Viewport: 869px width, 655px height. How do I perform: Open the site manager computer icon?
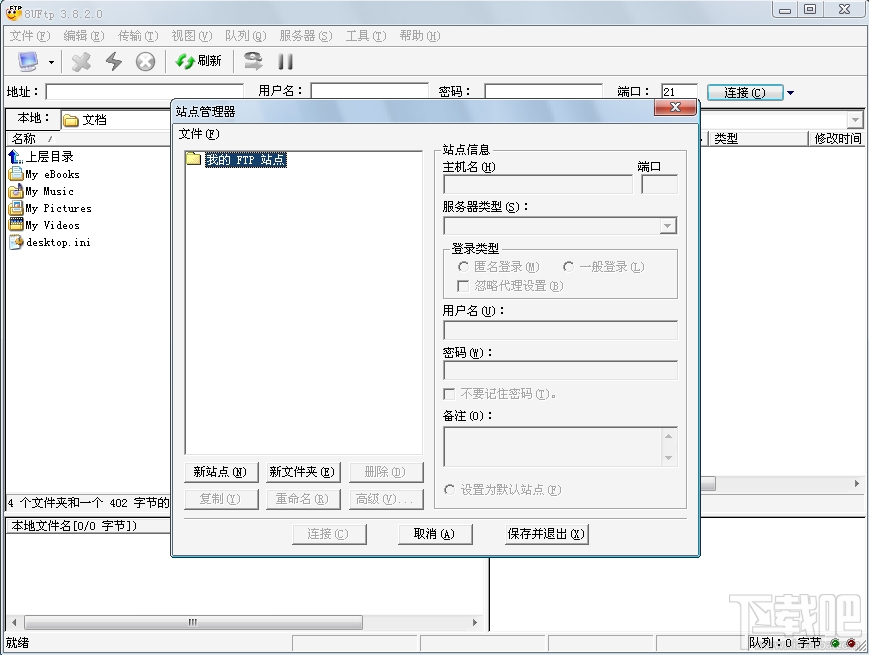[x=27, y=61]
